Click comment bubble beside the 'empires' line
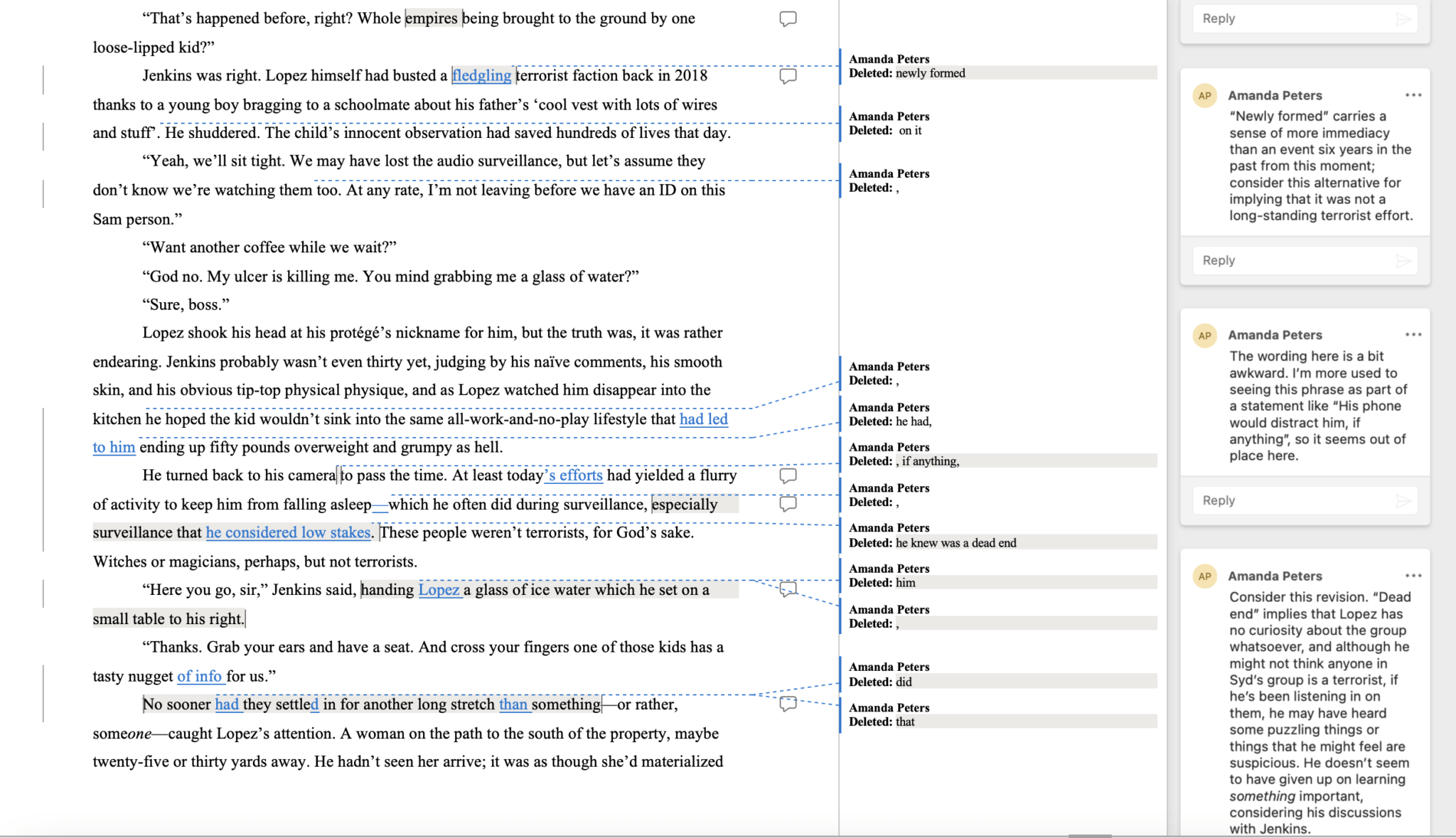The width and height of the screenshot is (1456, 838). click(788, 18)
